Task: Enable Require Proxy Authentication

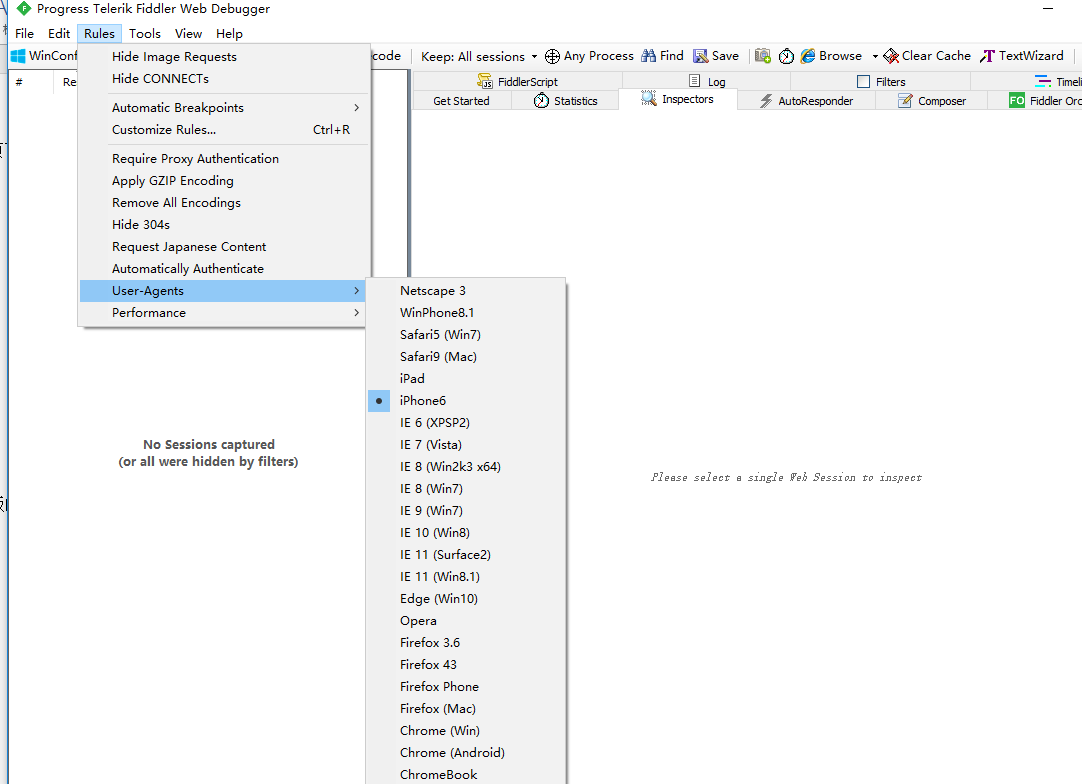Action: [224, 159]
